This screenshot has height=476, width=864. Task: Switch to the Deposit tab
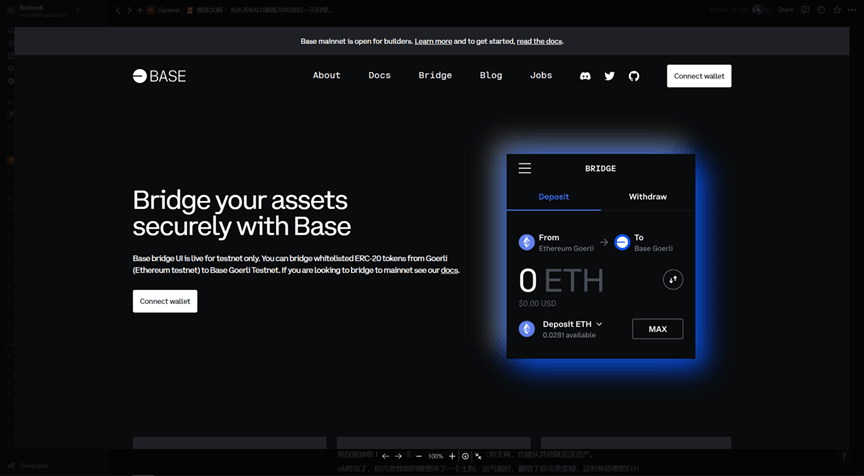[554, 197]
